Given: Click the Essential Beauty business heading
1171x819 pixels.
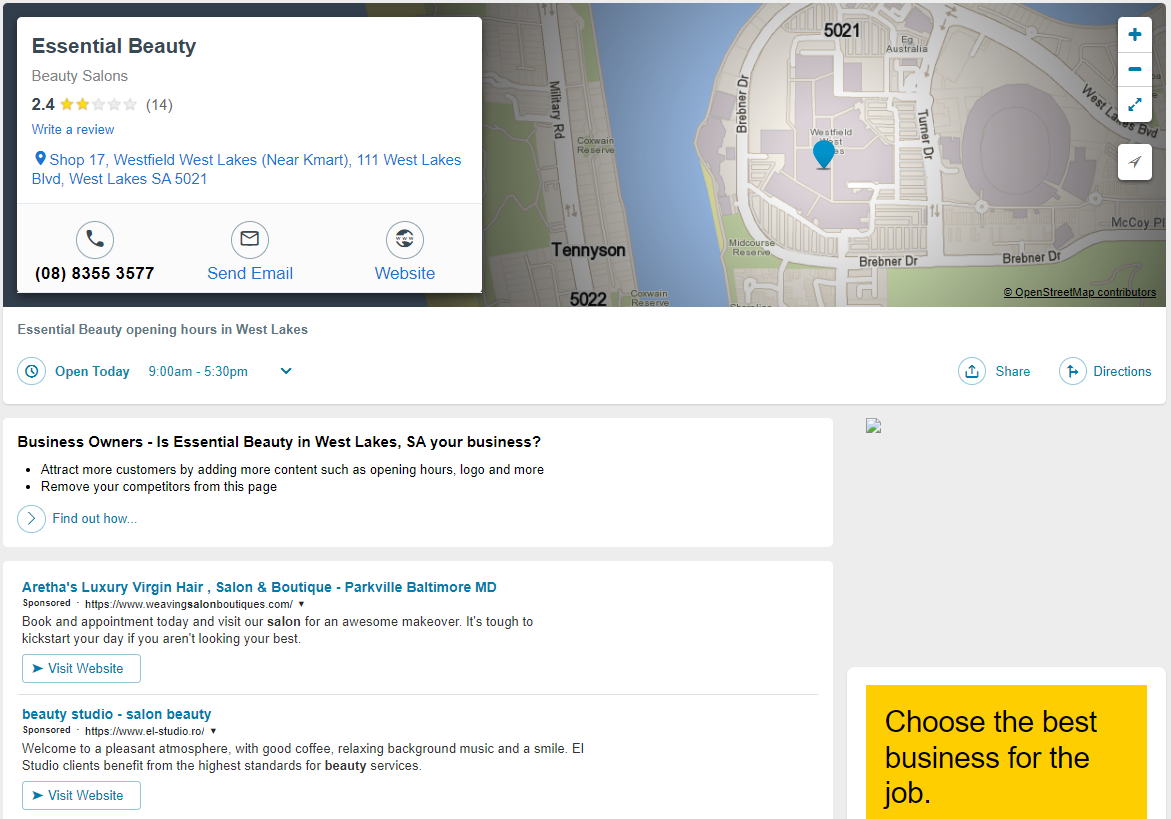Looking at the screenshot, I should [x=114, y=46].
